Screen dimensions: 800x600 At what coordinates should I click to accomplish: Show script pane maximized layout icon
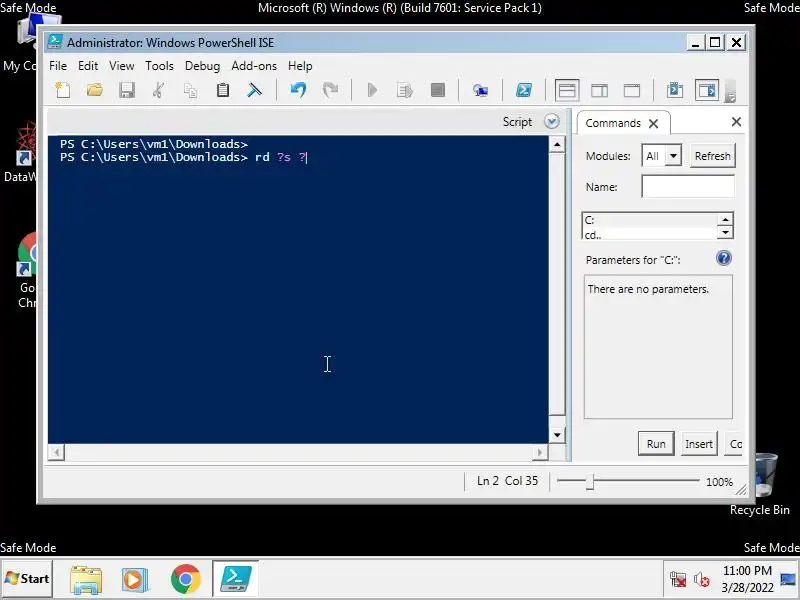[632, 90]
